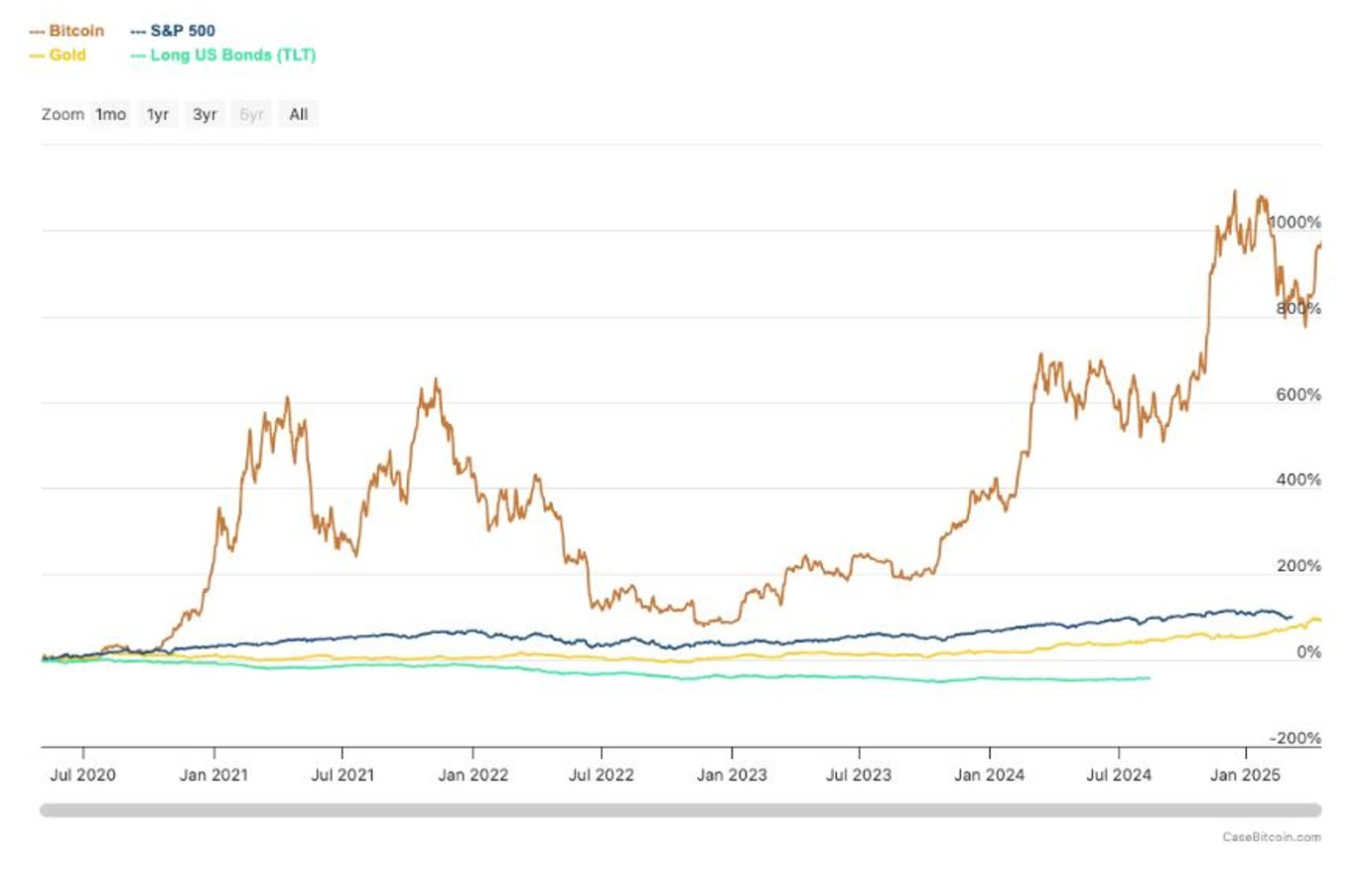Screen dimensions: 1372x871
Task: Click the horizontal chart scrollbar
Action: (x=680, y=810)
